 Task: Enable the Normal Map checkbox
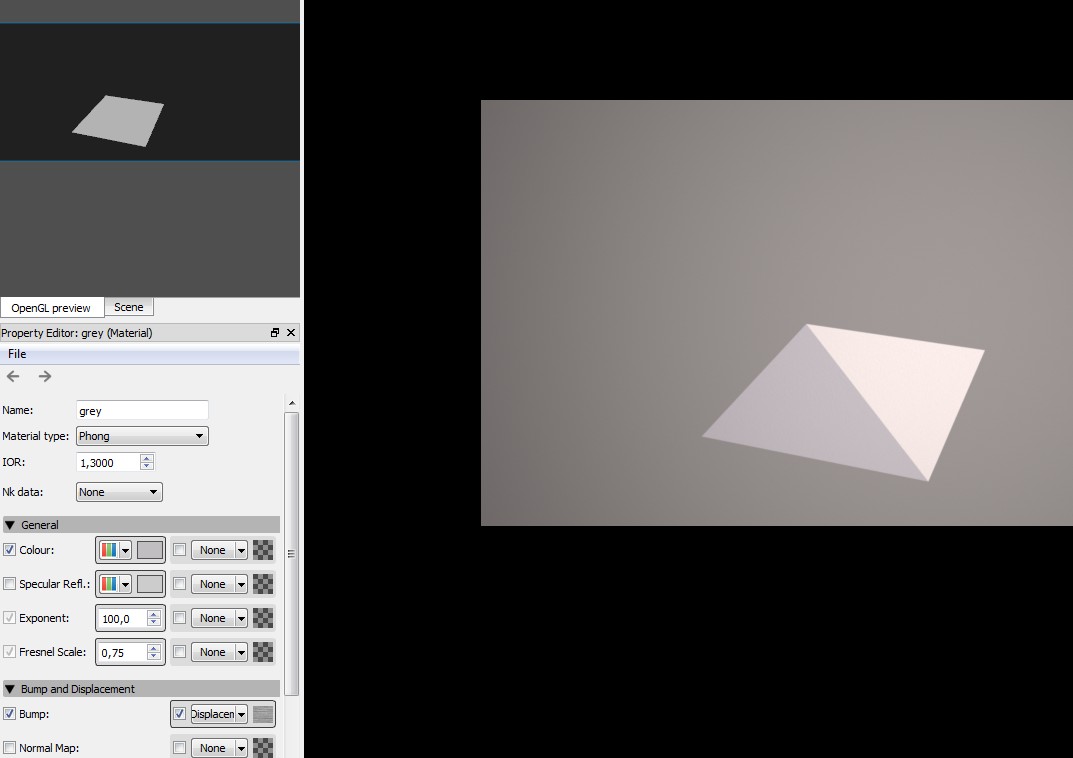10,748
